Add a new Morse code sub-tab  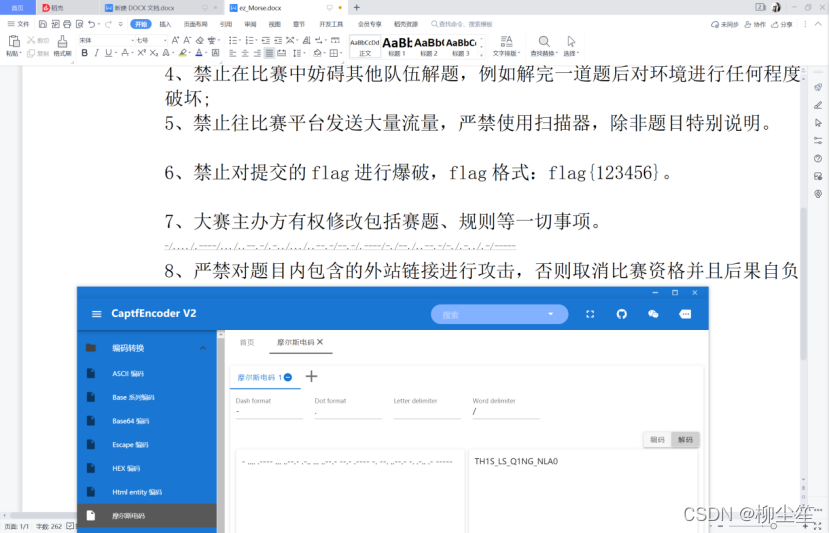point(311,376)
